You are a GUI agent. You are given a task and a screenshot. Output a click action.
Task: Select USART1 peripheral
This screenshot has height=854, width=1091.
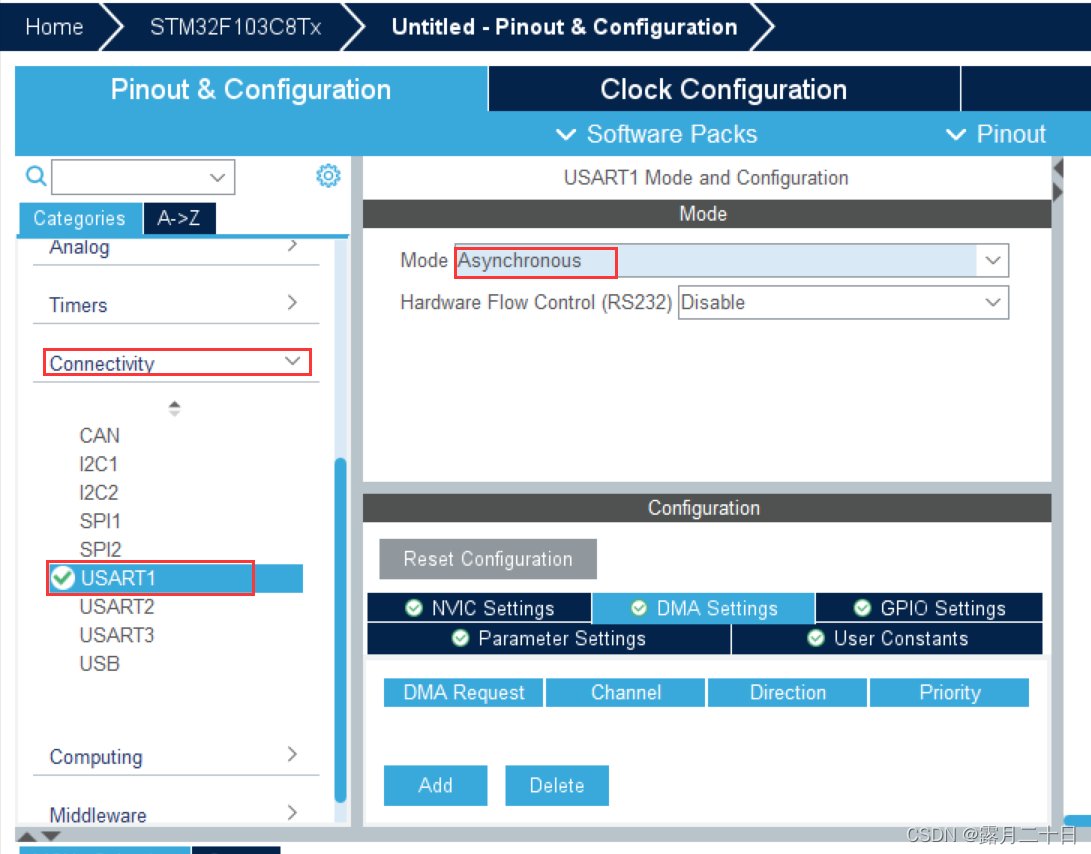(175, 578)
